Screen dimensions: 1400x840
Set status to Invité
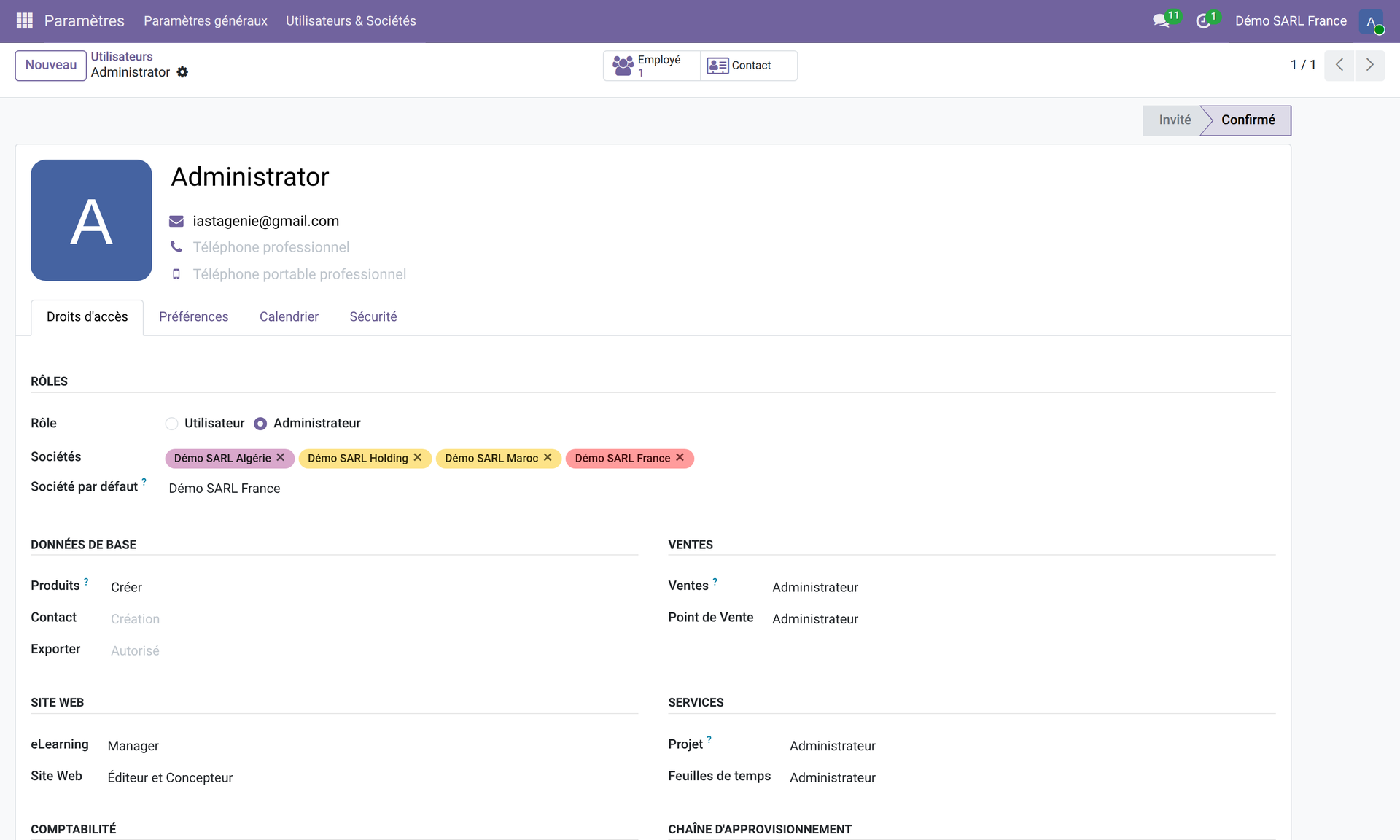(1174, 120)
